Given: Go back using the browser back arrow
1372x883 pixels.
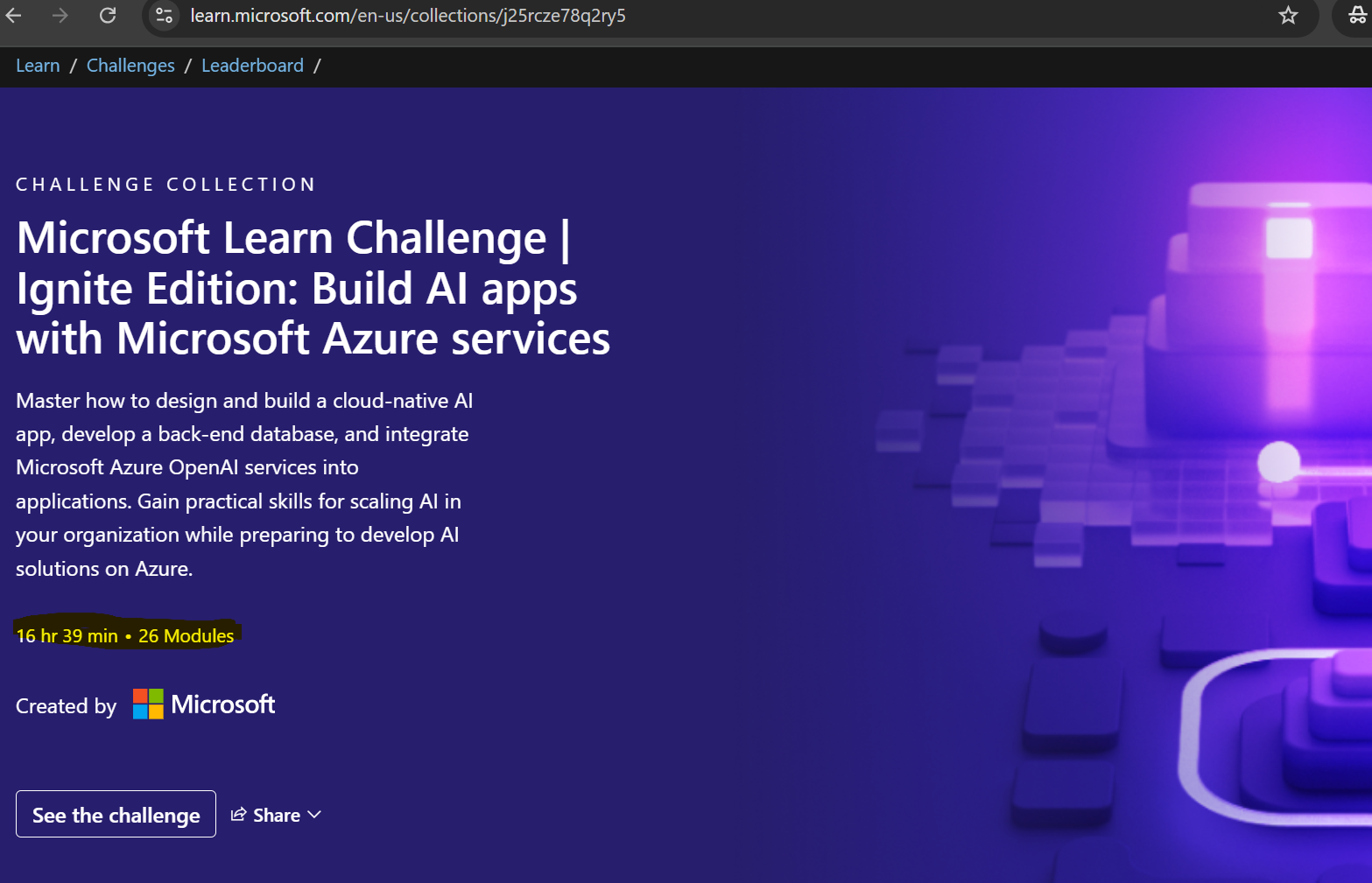Looking at the screenshot, I should [x=13, y=15].
